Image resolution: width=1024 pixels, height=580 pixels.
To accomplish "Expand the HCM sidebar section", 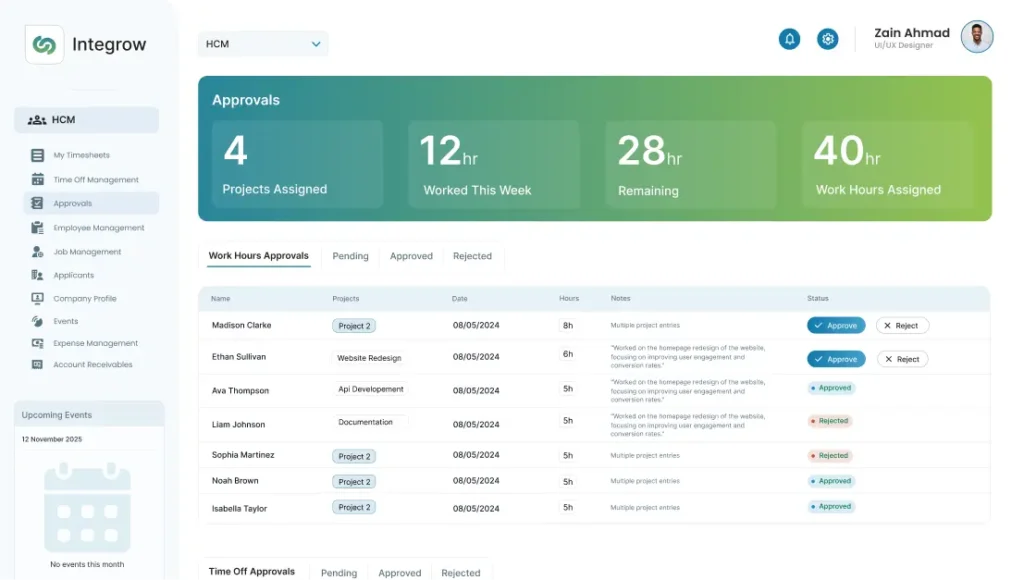I will [86, 120].
